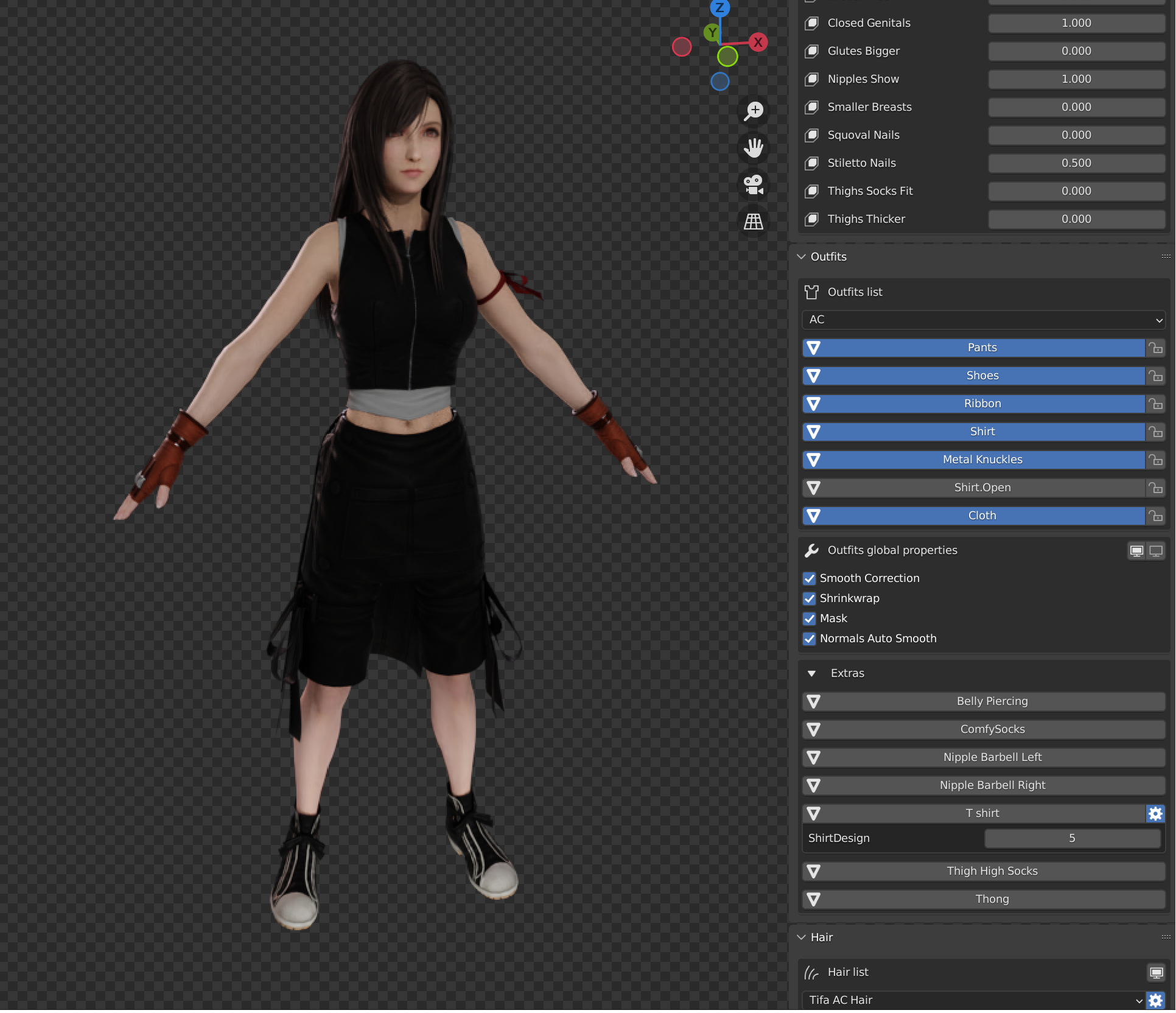Image resolution: width=1176 pixels, height=1013 pixels.
Task: Enable the Thong extra
Action: click(984, 900)
